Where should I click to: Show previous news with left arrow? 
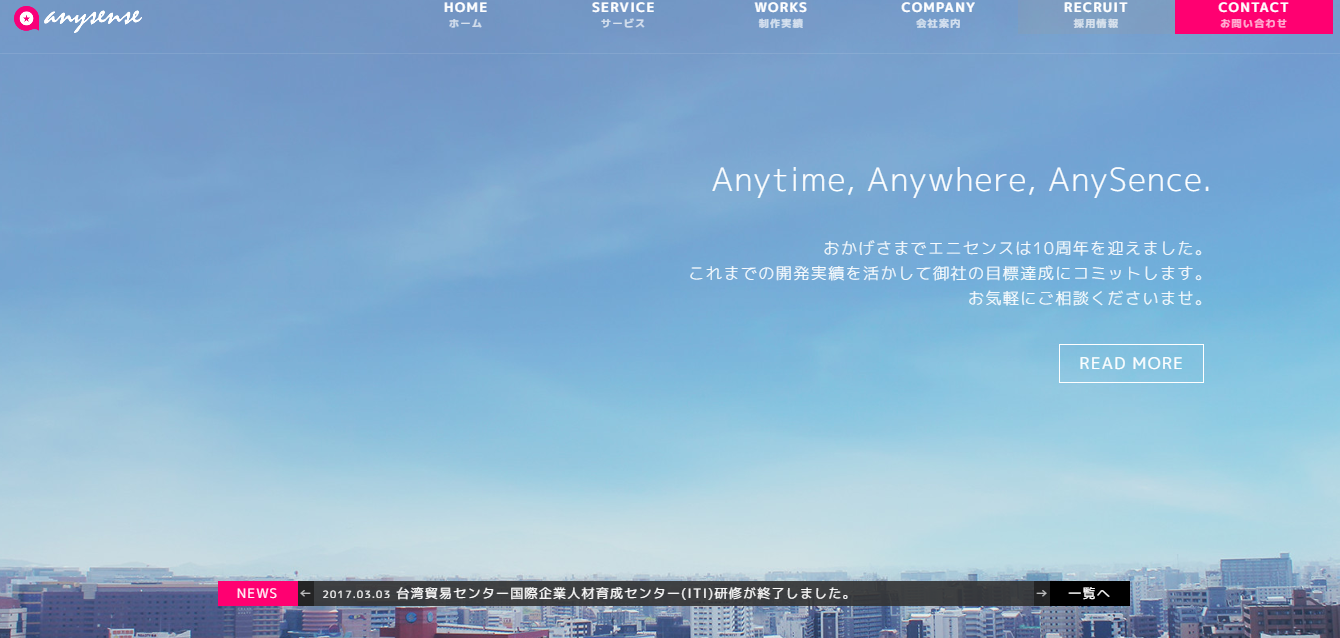(x=306, y=594)
